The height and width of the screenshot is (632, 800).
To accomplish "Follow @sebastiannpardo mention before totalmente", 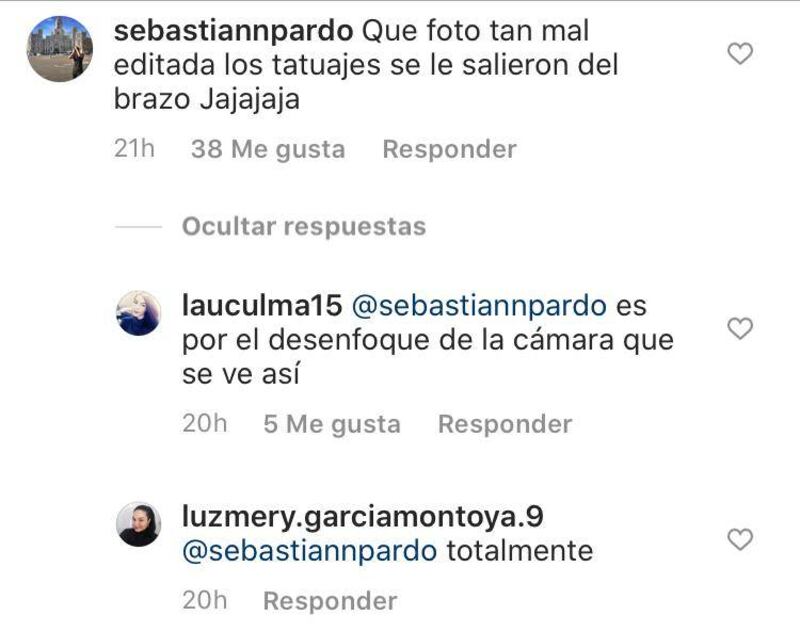I will coord(309,551).
